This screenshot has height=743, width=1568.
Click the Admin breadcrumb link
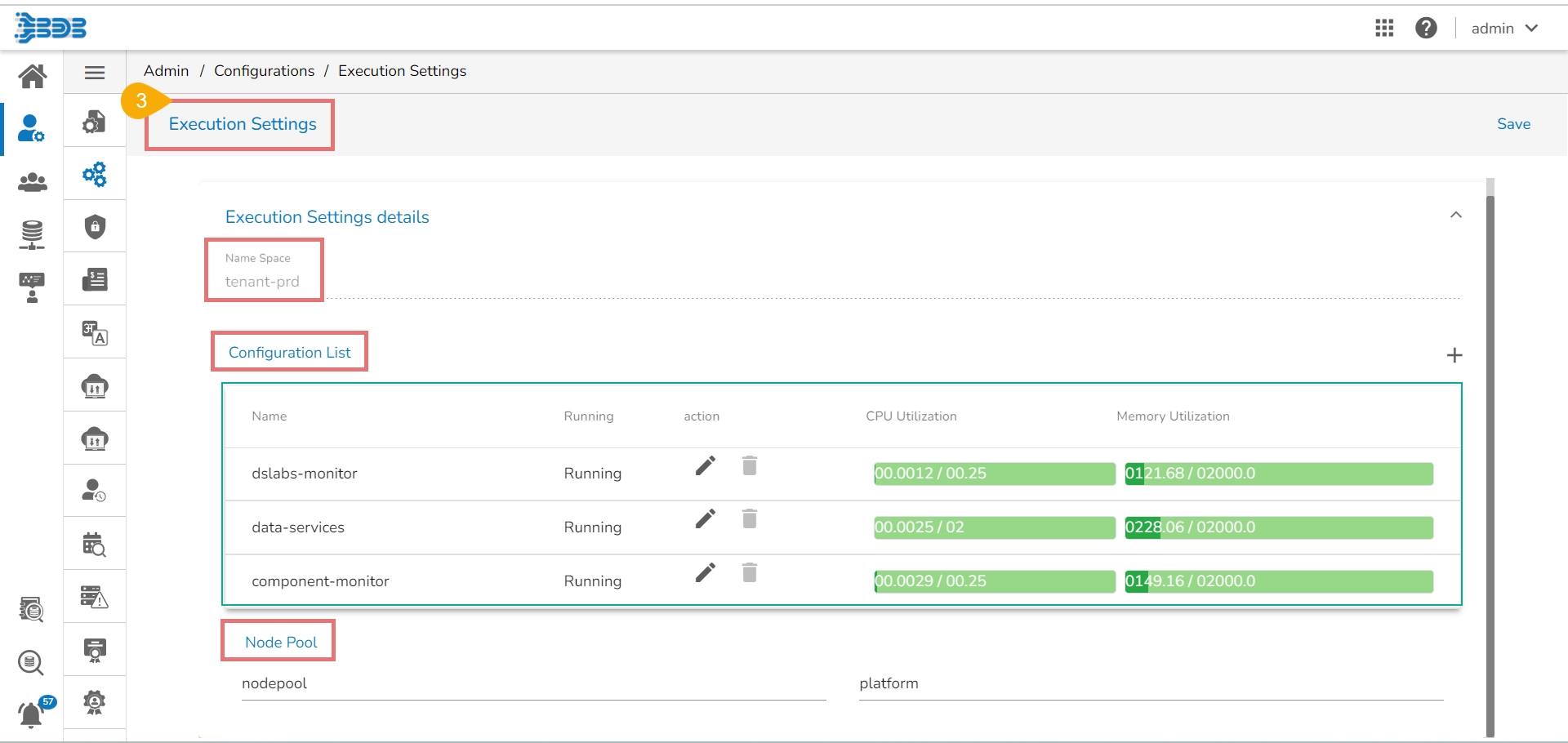coord(166,71)
